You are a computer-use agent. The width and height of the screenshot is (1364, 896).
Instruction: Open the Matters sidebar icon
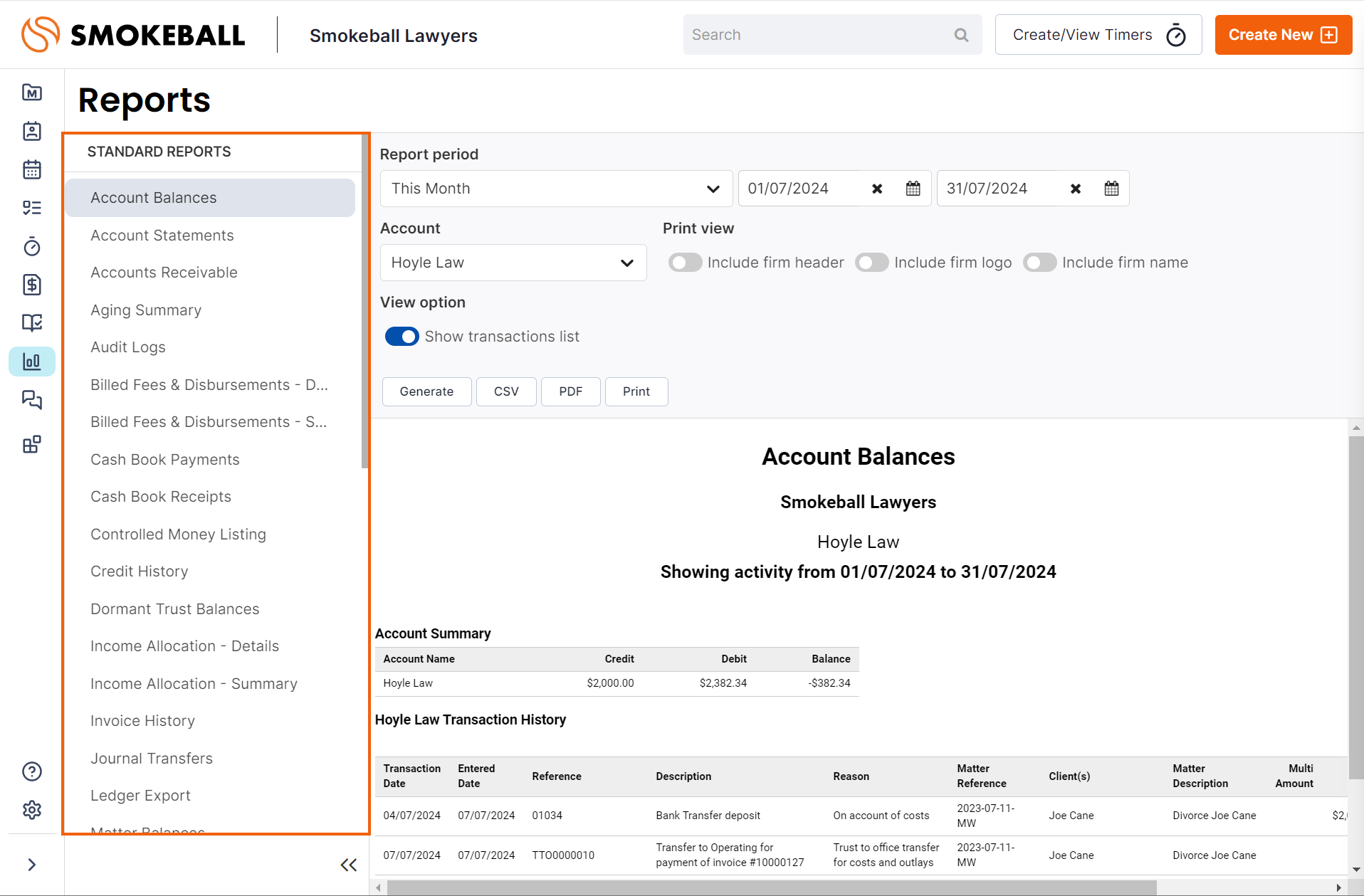pos(32,93)
